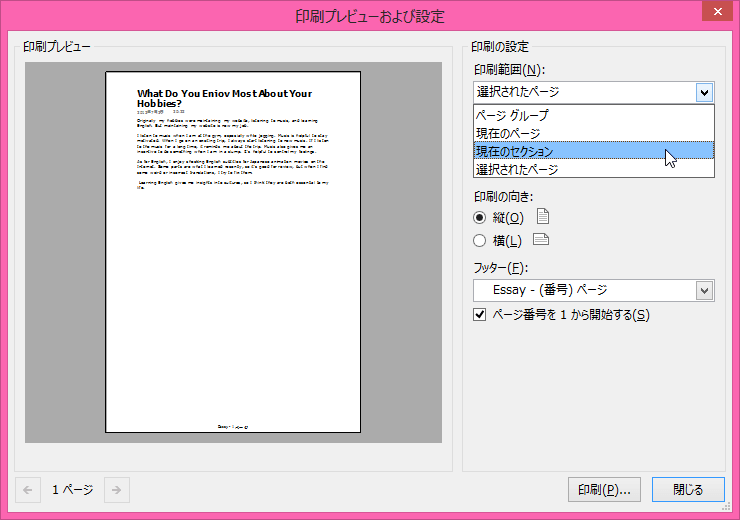Click the dialog resize grip corner
Viewport: 740px width, 520px height.
pos(727,507)
